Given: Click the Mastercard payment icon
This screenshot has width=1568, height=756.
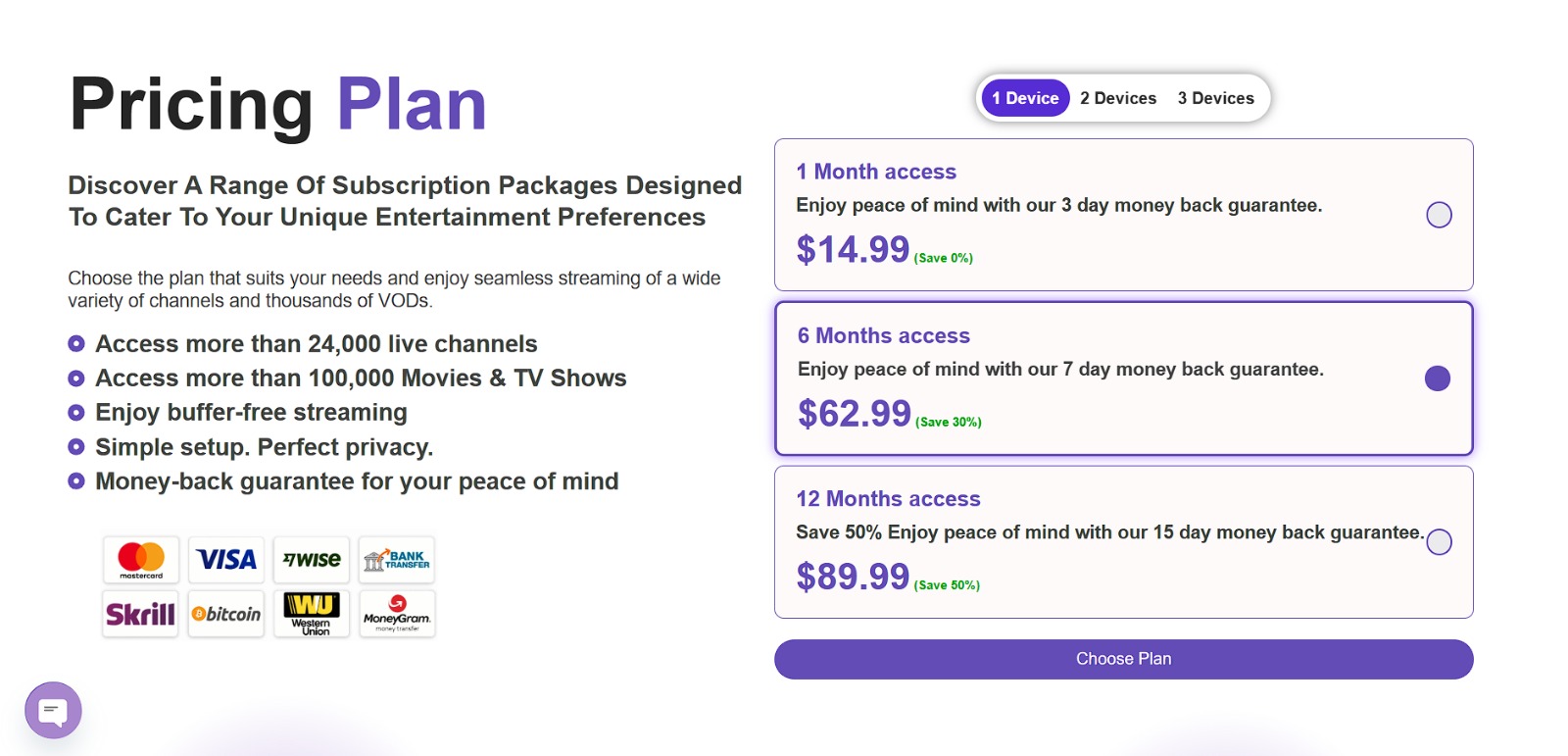Looking at the screenshot, I should tap(141, 560).
